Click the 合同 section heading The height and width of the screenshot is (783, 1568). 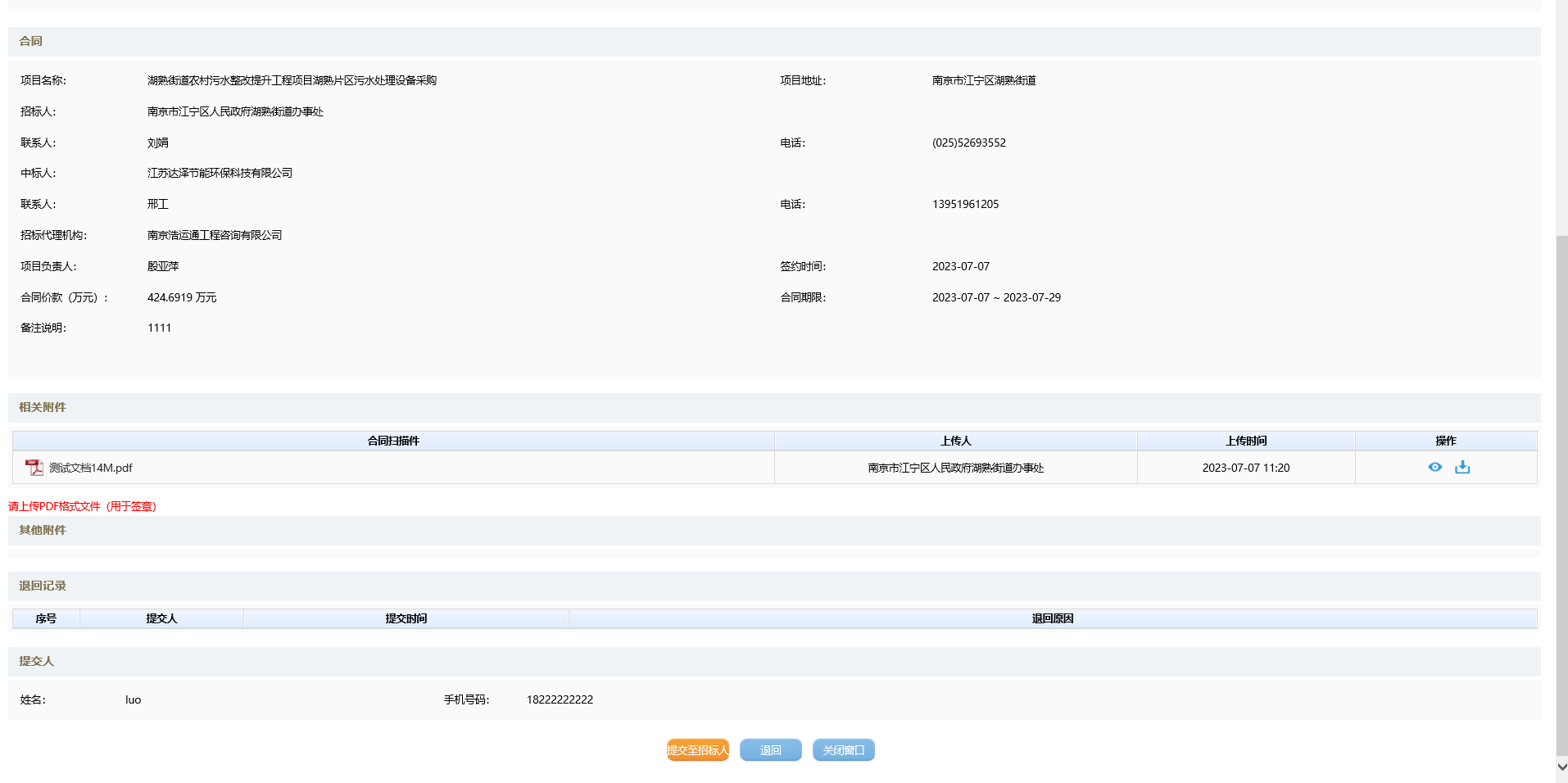(31, 41)
